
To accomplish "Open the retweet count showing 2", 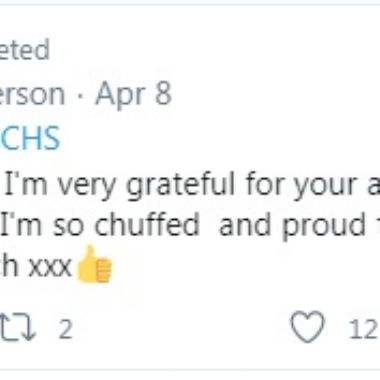I will (65, 329).
